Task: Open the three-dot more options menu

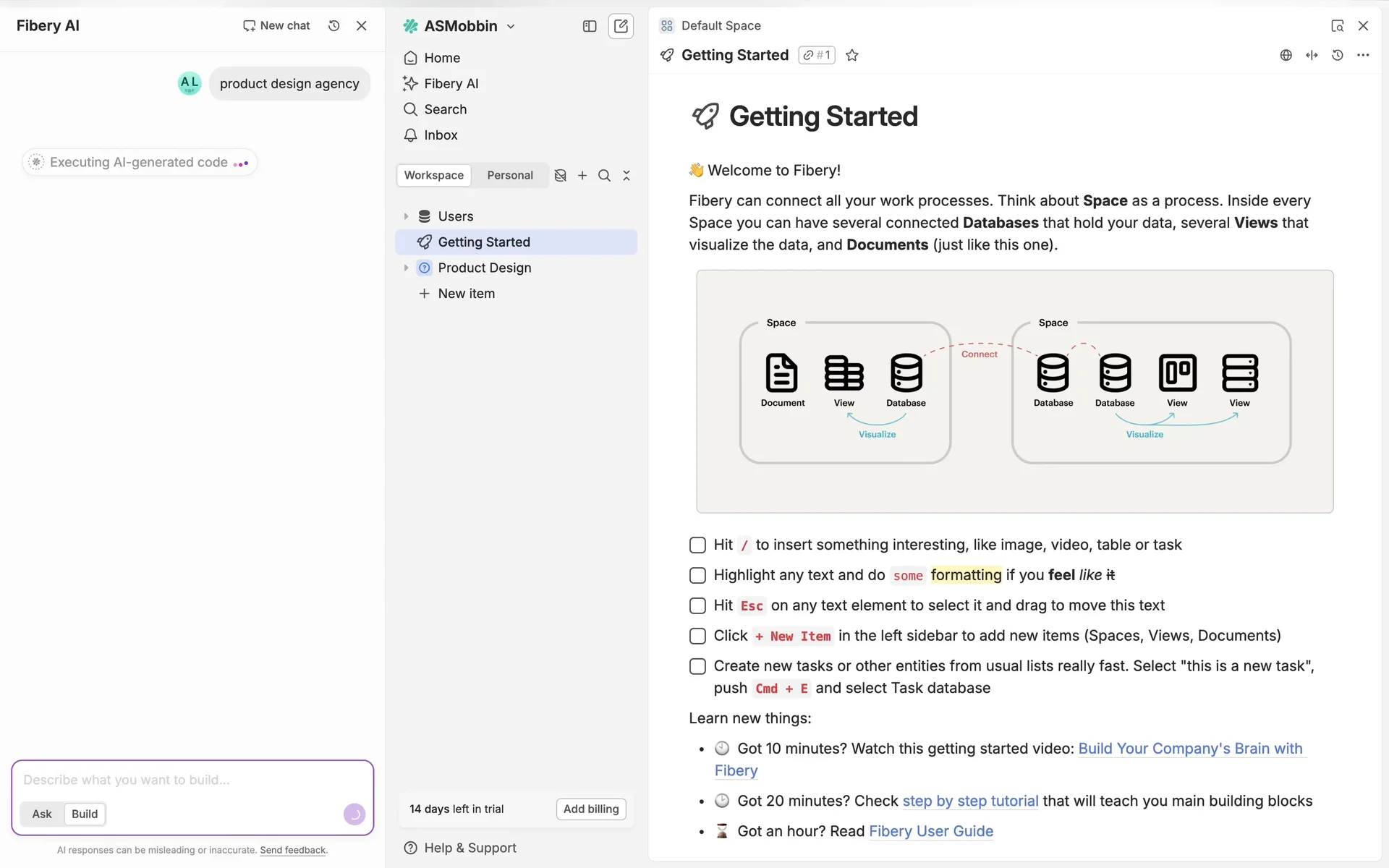Action: coord(1363,55)
